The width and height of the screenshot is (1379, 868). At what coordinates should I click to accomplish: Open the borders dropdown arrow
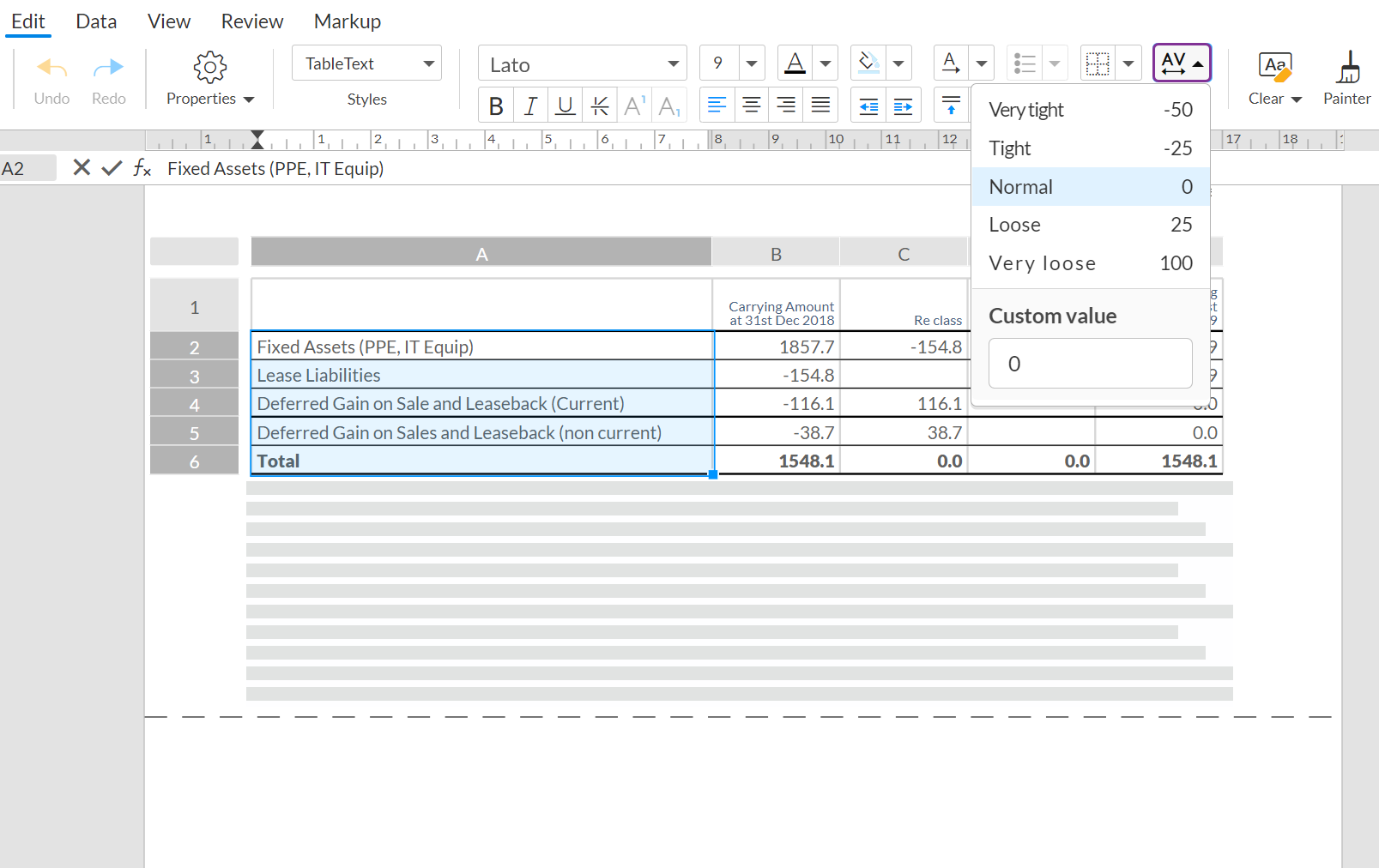click(x=1128, y=63)
